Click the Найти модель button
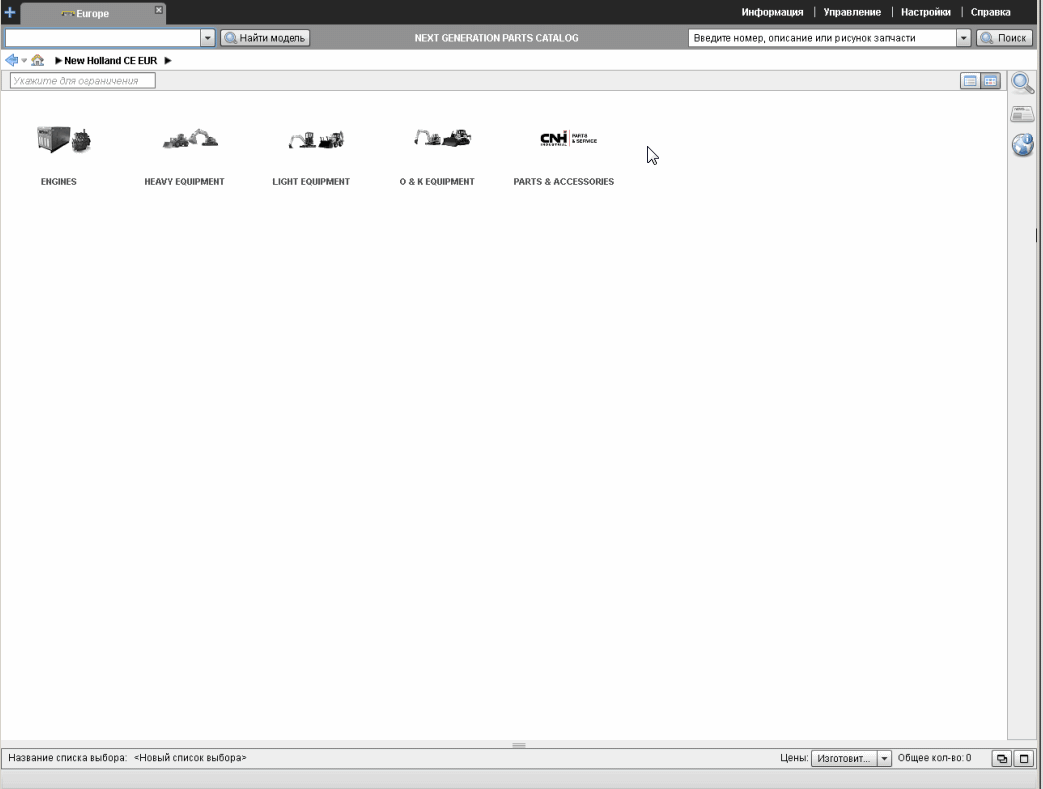This screenshot has height=789, width=1043. pyautogui.click(x=265, y=38)
